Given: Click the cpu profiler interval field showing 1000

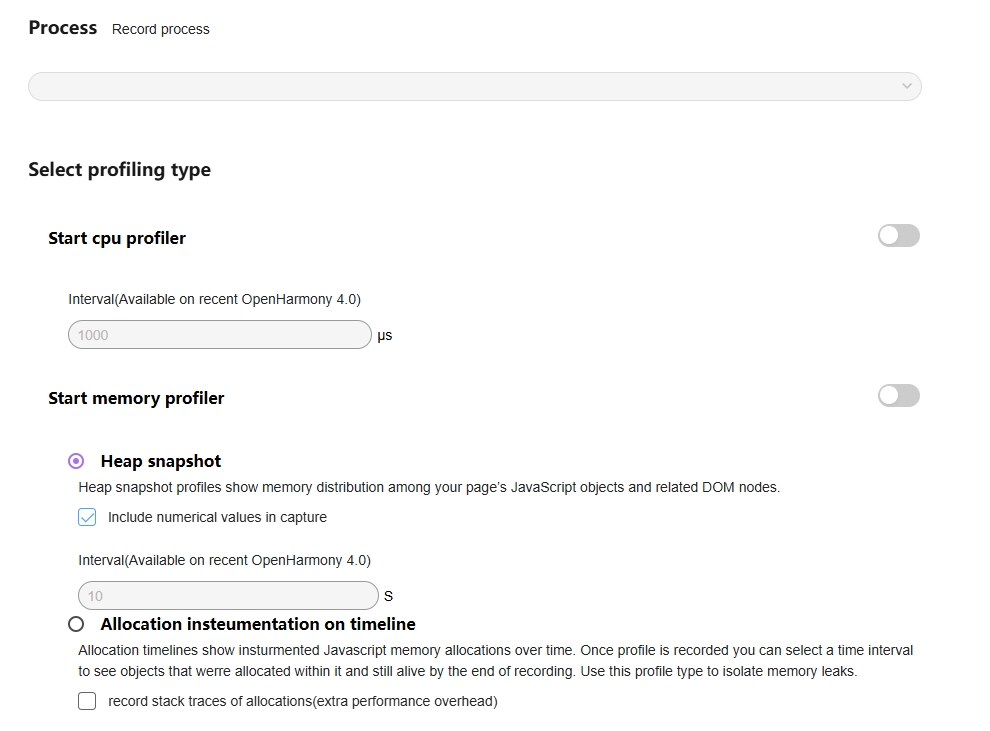Looking at the screenshot, I should click(219, 335).
